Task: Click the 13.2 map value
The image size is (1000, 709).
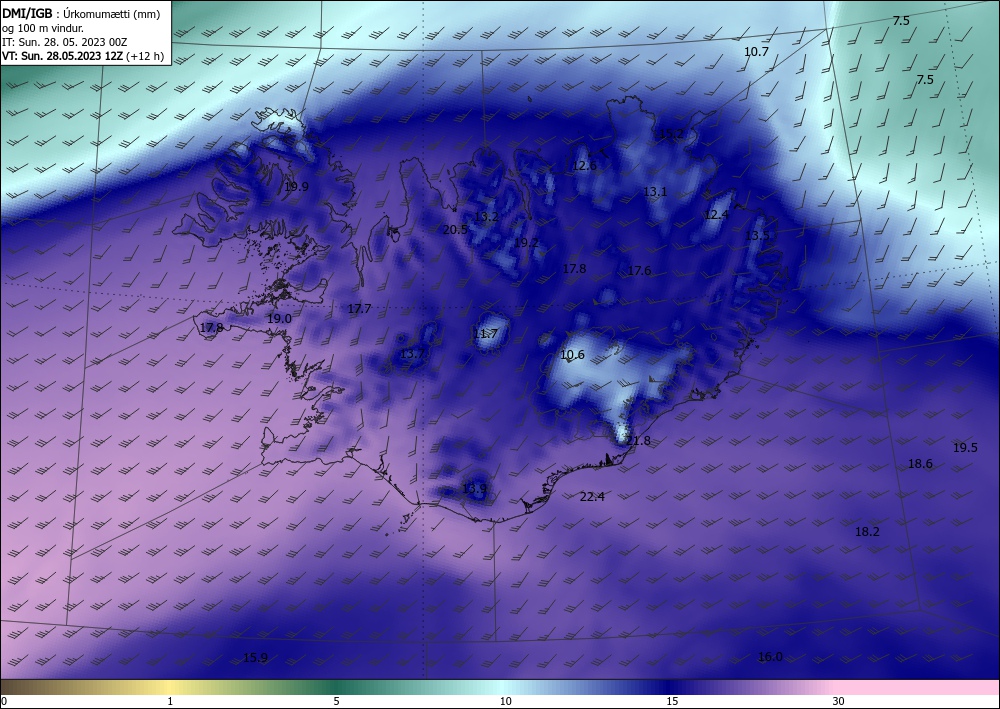Action: click(486, 217)
